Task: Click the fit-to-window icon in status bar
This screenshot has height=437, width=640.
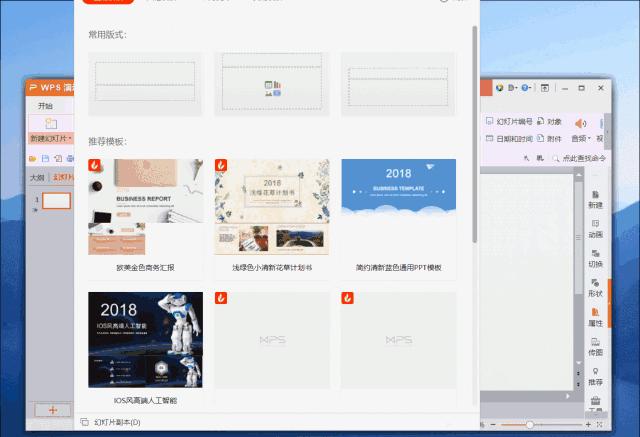Action: click(600, 425)
